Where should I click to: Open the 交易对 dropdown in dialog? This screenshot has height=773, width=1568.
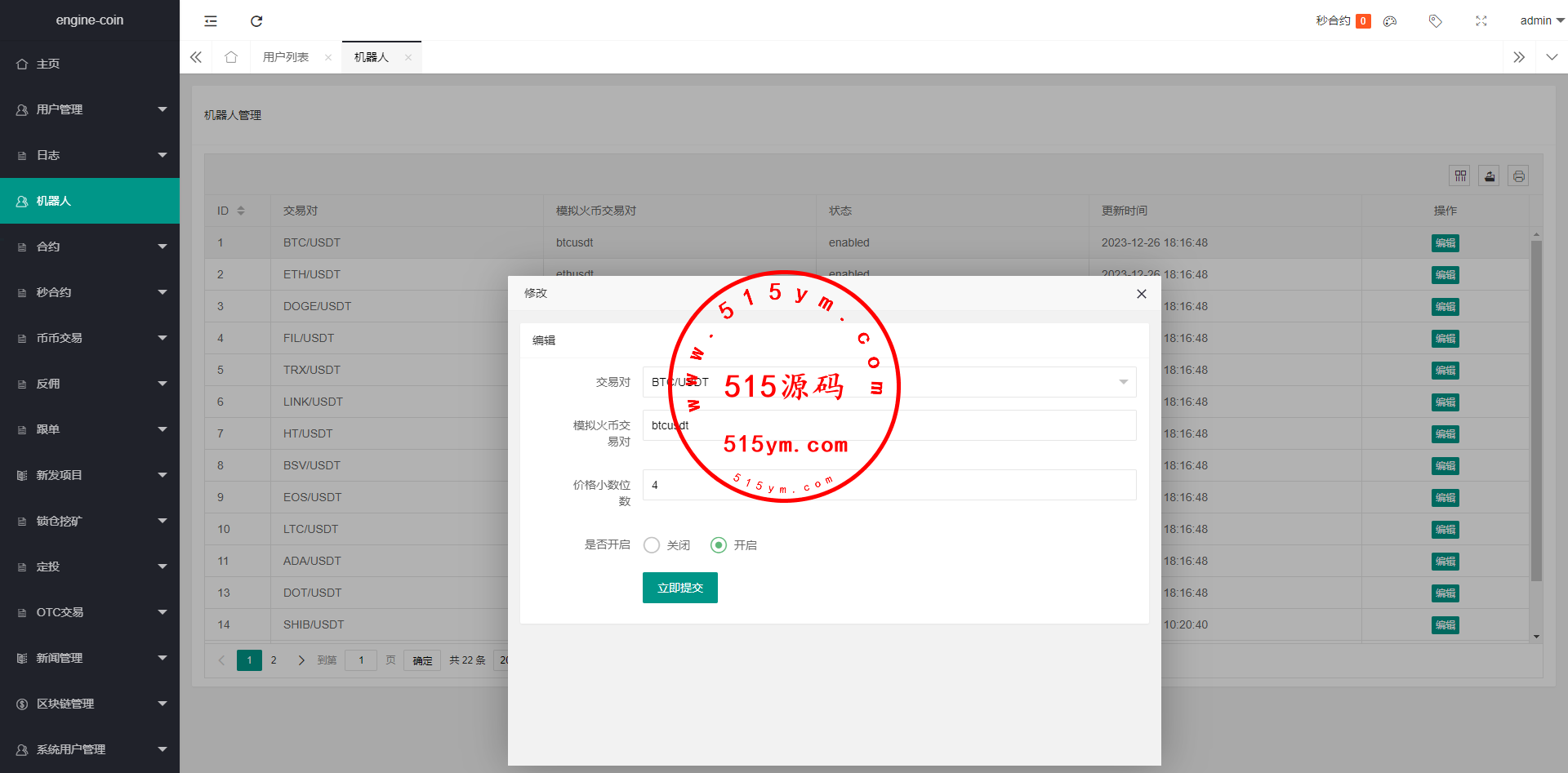click(x=889, y=382)
